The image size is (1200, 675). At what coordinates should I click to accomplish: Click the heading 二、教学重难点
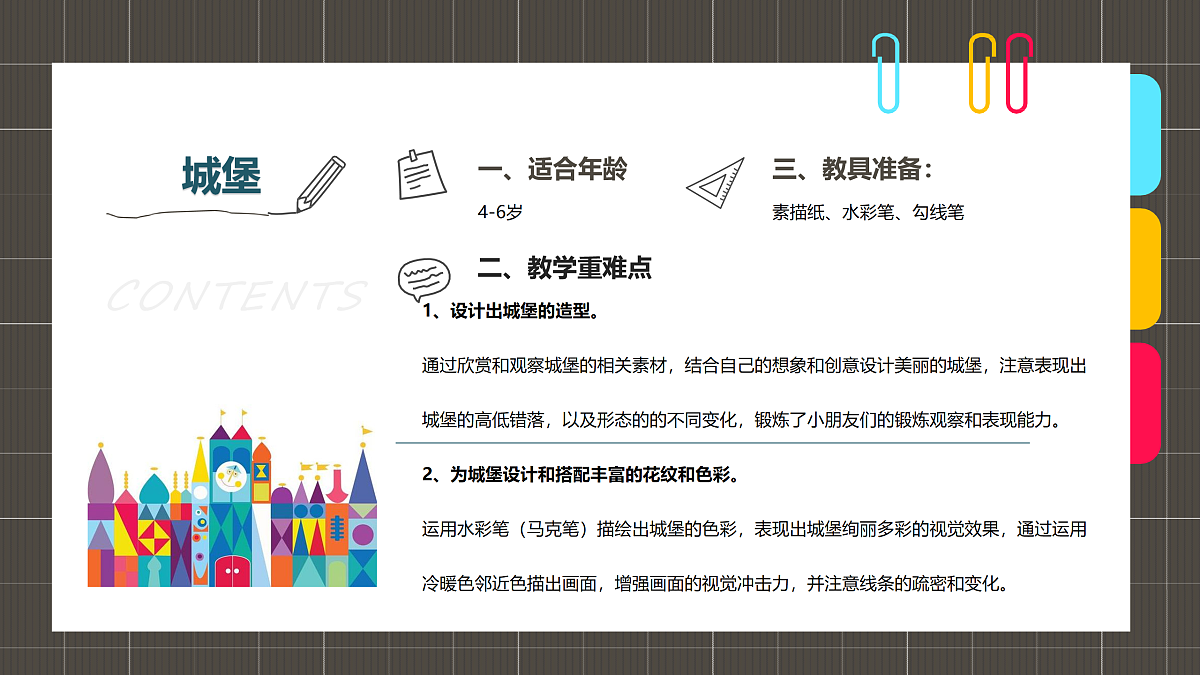[565, 267]
